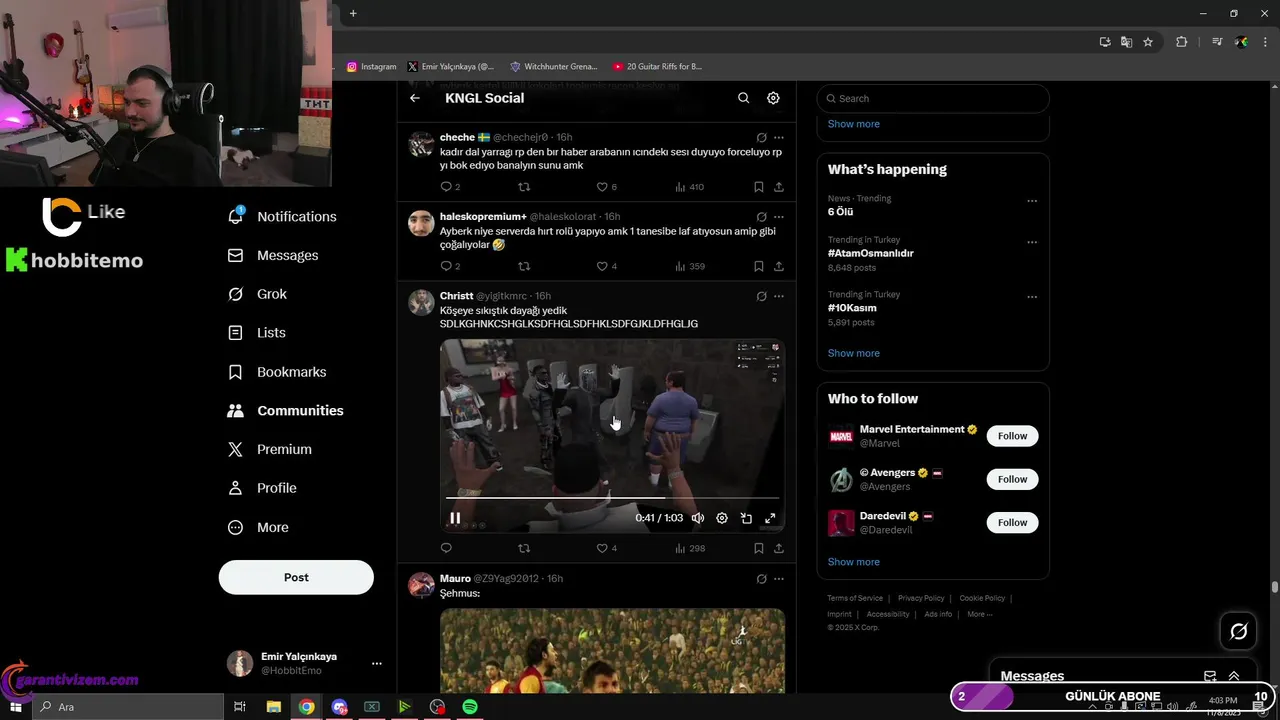1280x720 pixels.
Task: Share Christt's video post
Action: click(x=779, y=548)
